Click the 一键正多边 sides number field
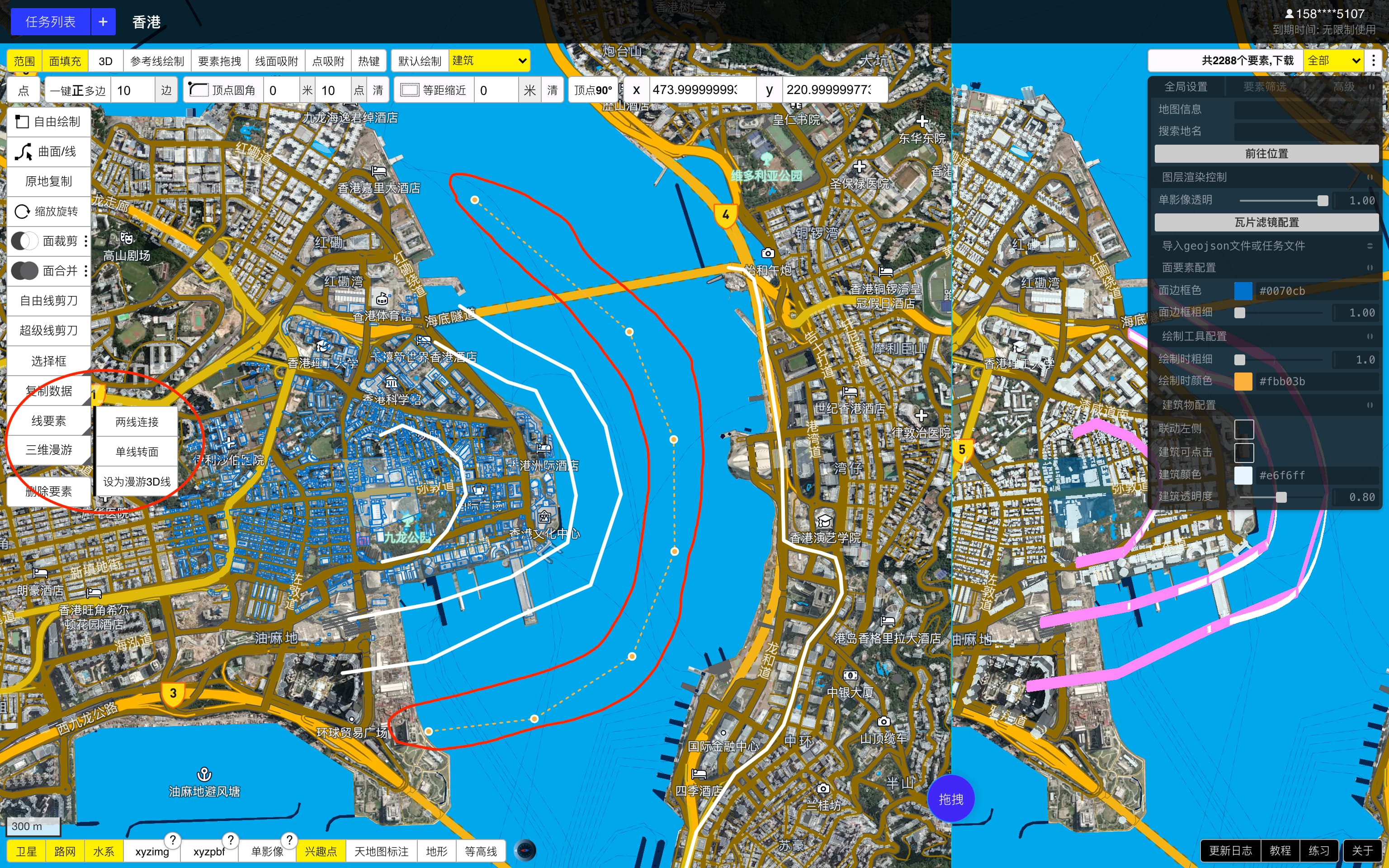This screenshot has width=1389, height=868. point(133,90)
